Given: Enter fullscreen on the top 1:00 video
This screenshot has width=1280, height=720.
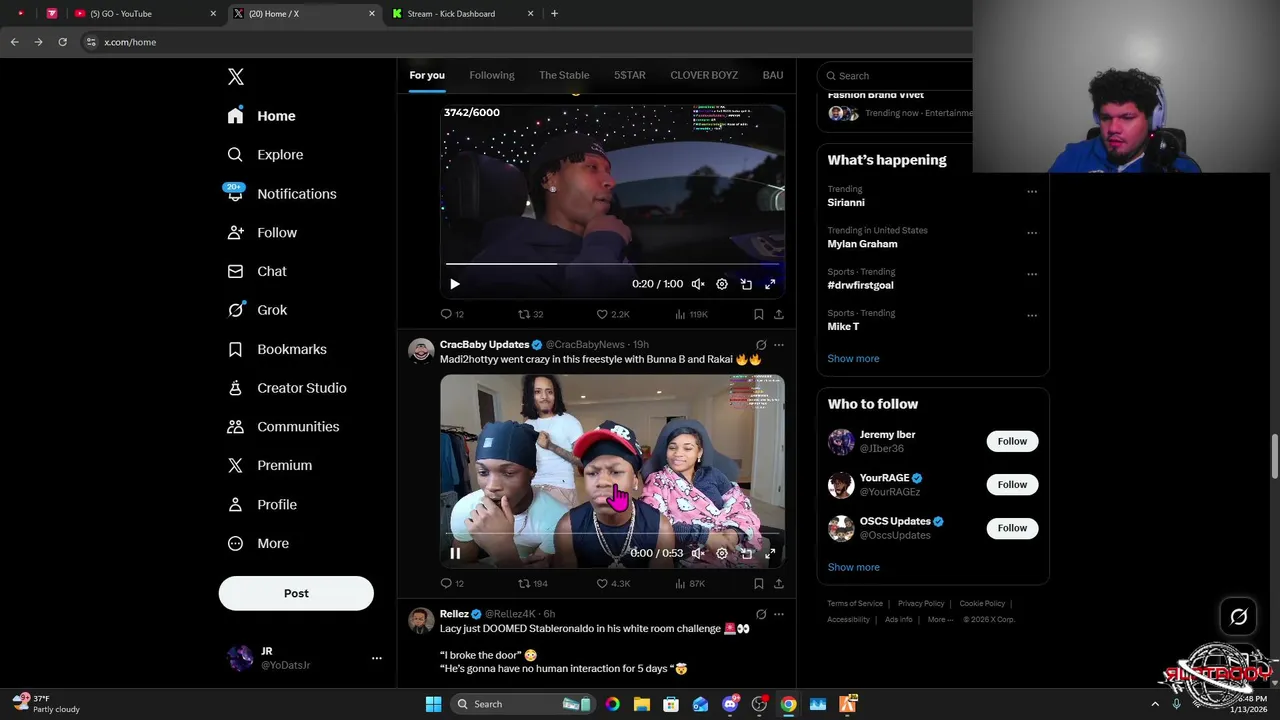Looking at the screenshot, I should point(770,284).
